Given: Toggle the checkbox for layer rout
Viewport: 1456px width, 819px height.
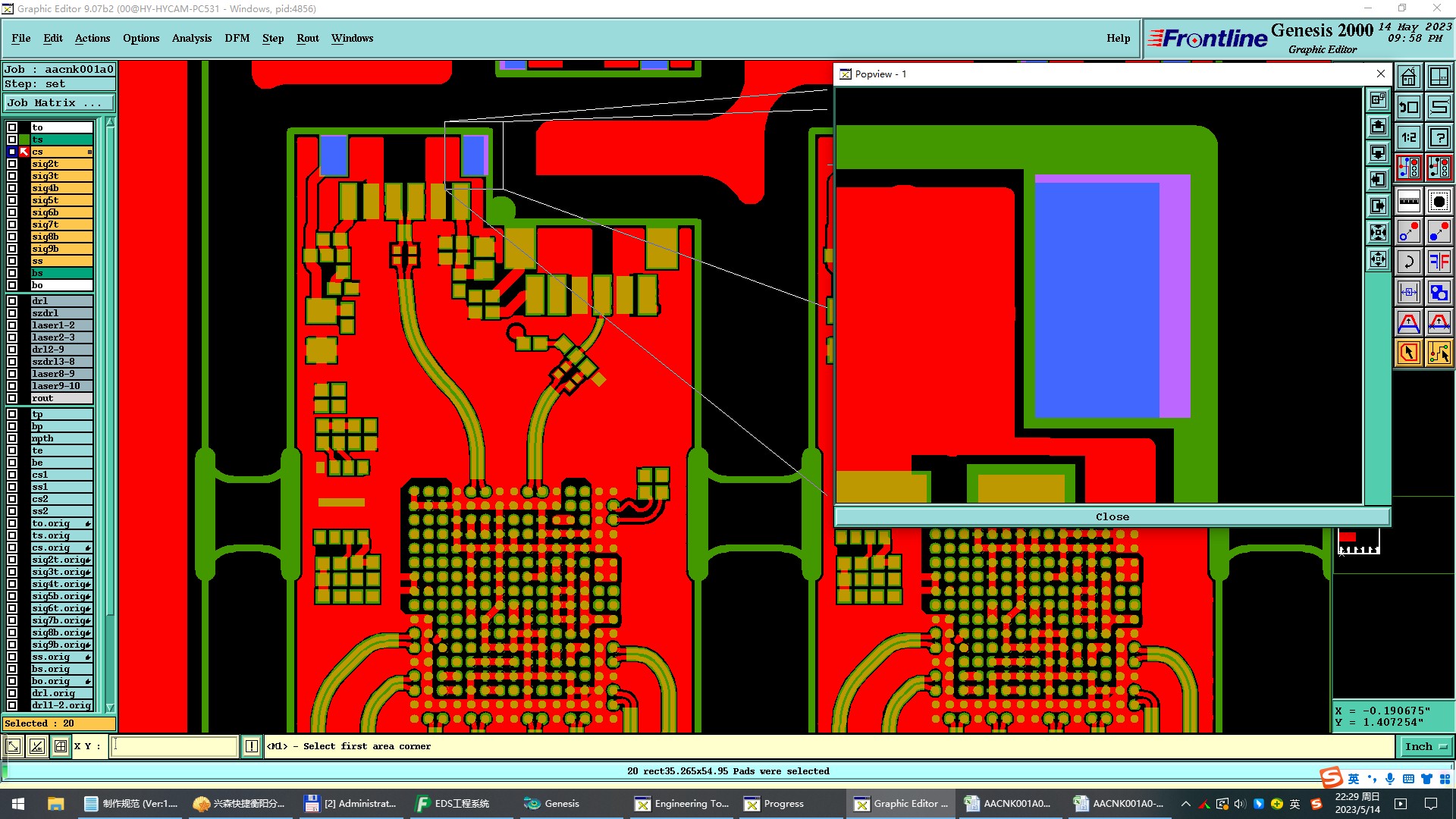Looking at the screenshot, I should tap(12, 398).
